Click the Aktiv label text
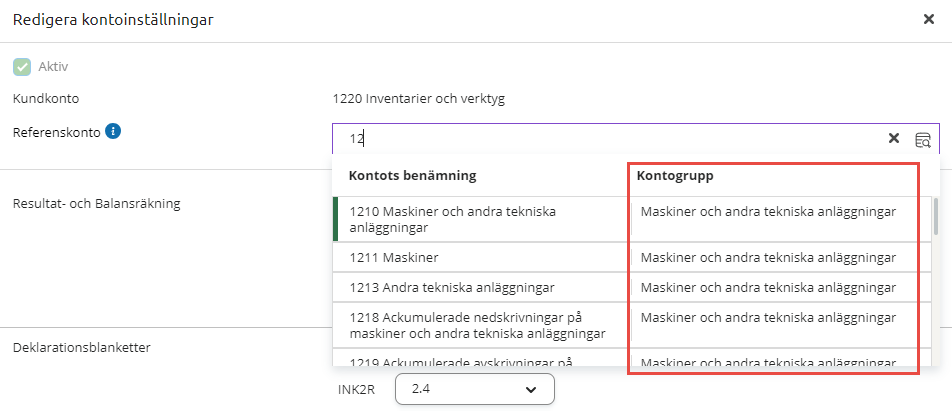The height and width of the screenshot is (411, 952). 52,67
